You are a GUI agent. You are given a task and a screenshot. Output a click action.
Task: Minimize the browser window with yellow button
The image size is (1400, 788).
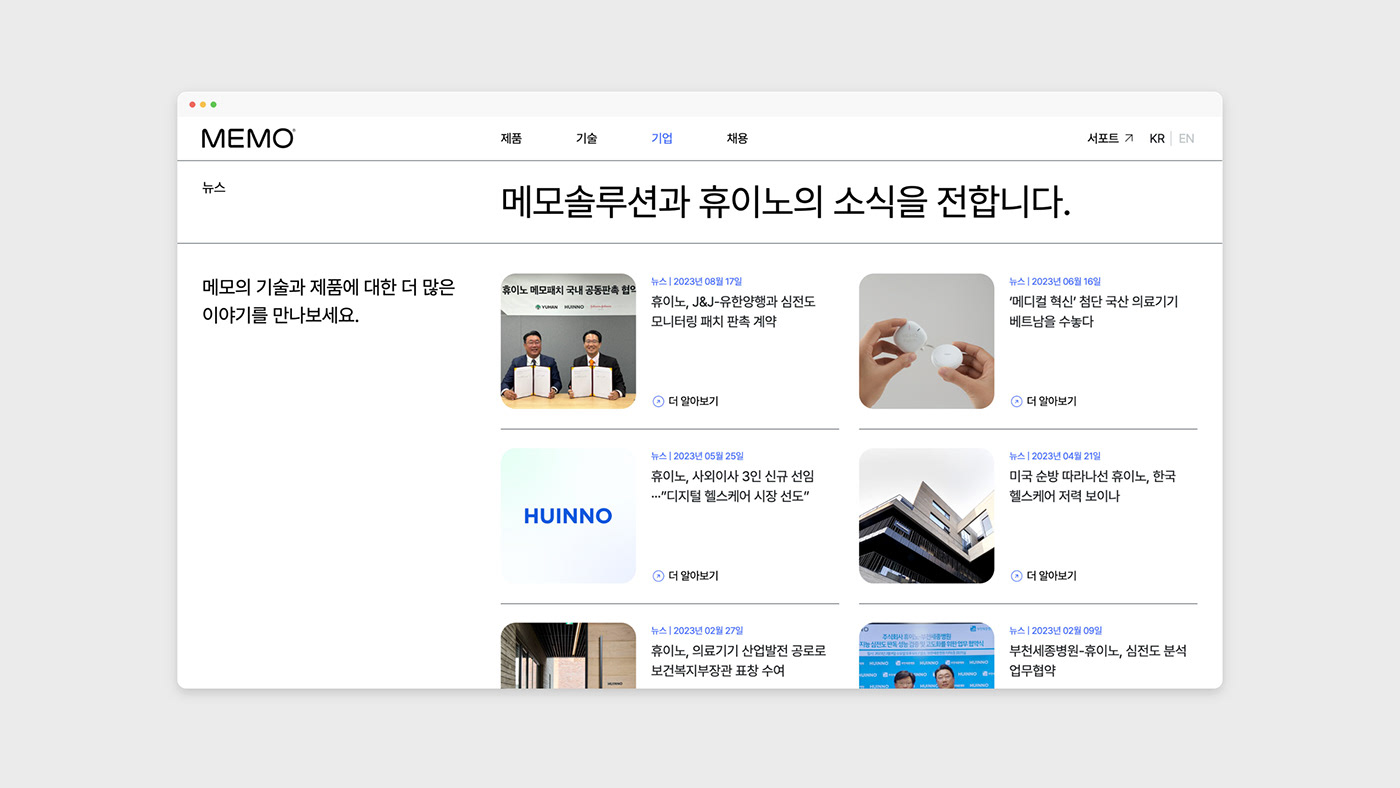203,104
